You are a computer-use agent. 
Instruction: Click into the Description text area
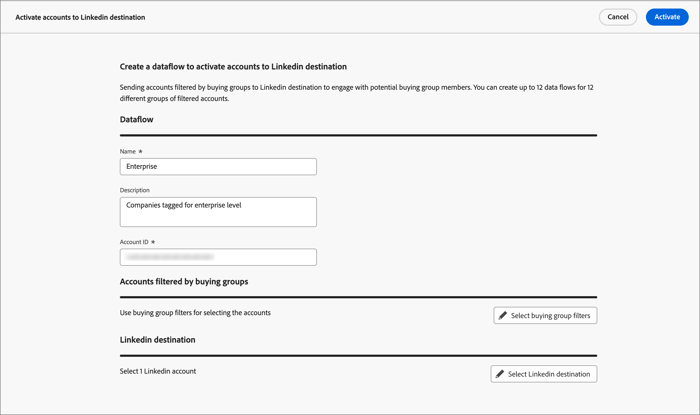tap(218, 211)
